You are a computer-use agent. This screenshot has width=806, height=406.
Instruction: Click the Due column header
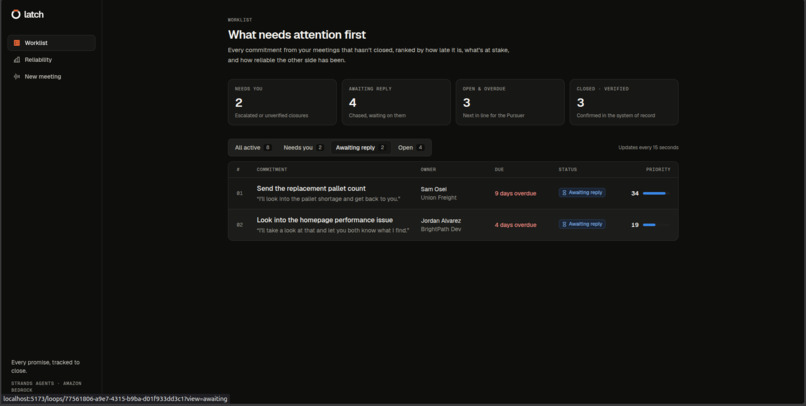499,170
